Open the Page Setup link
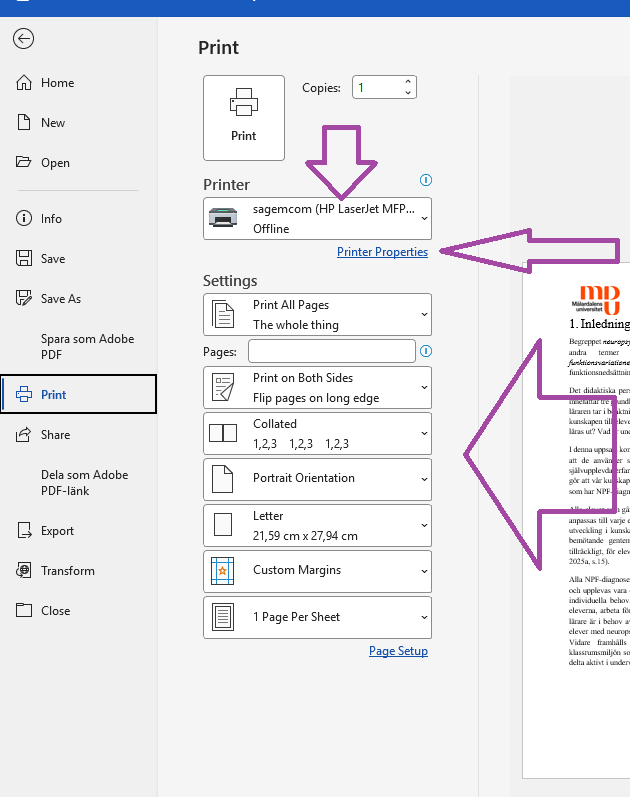Viewport: 630px width, 797px height. (398, 651)
